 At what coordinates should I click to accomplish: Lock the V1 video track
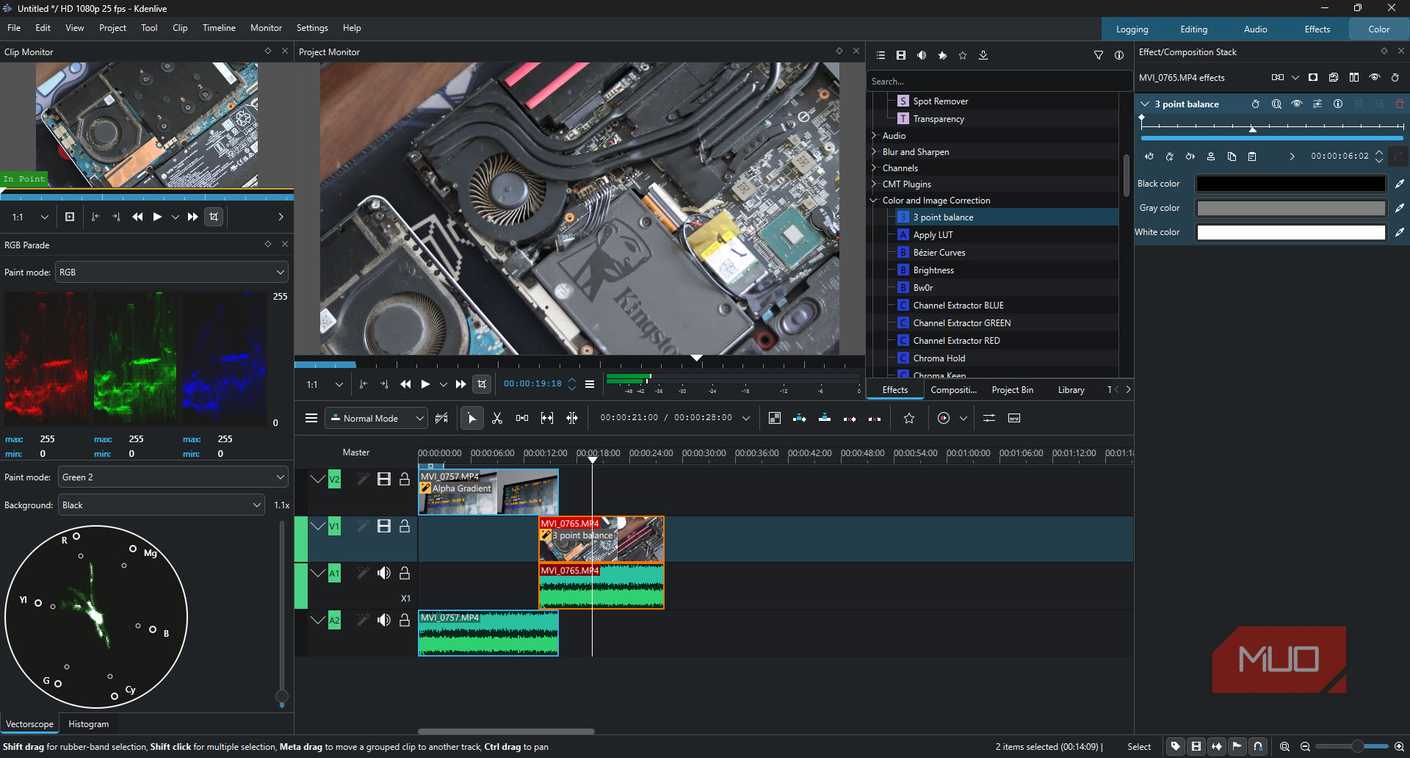click(405, 526)
